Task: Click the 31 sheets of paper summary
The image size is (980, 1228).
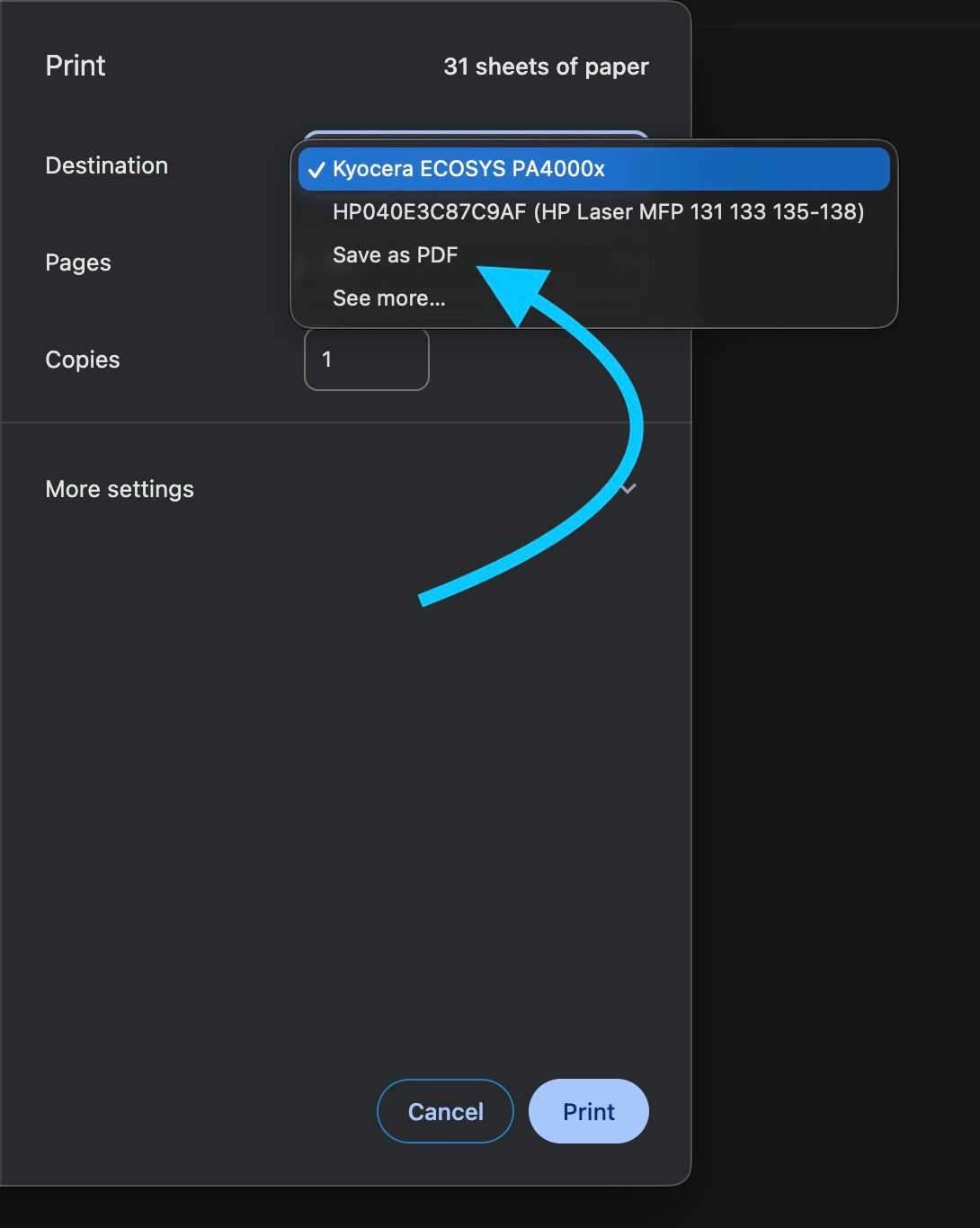Action: point(546,67)
